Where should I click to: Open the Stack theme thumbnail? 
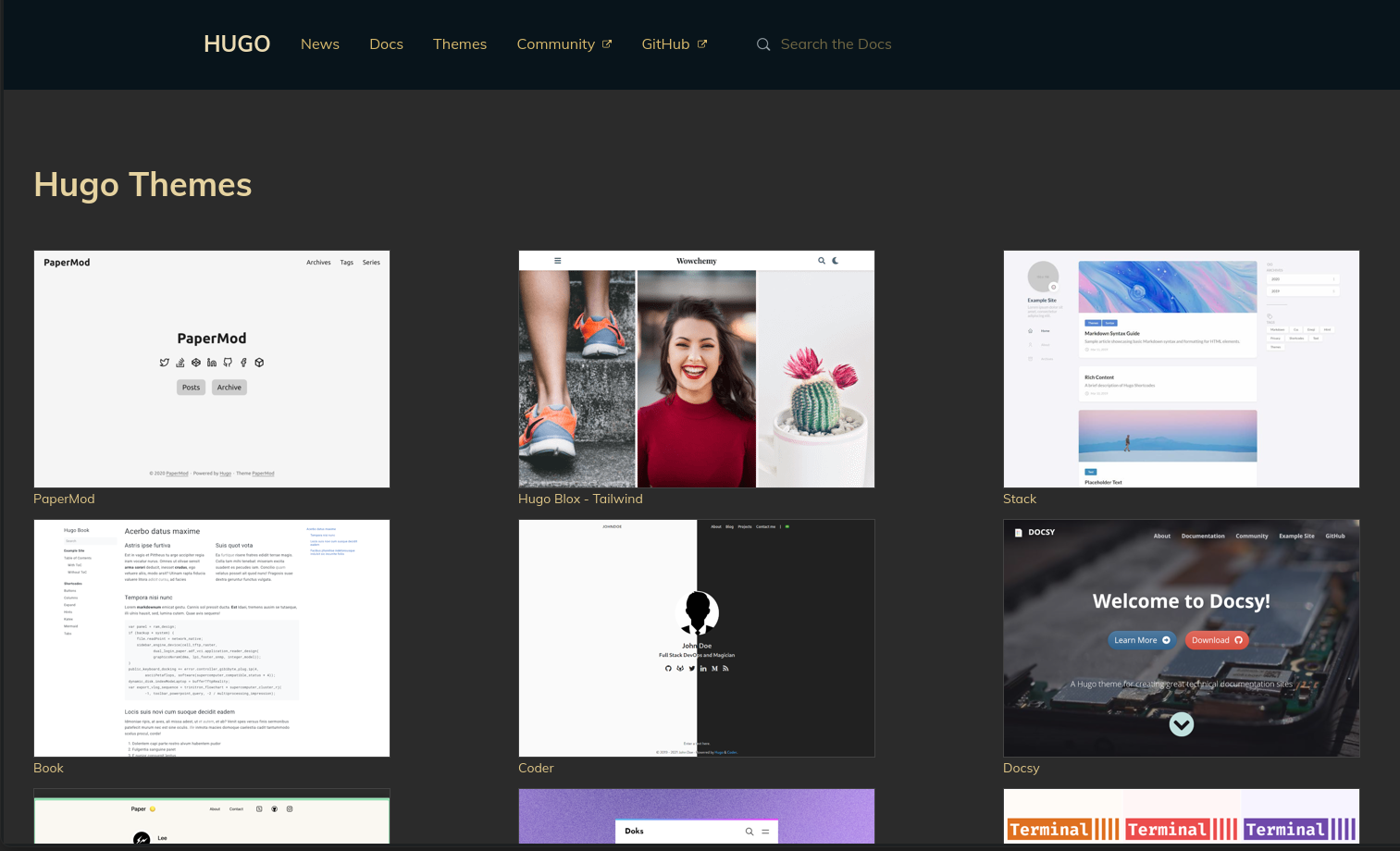(x=1182, y=369)
